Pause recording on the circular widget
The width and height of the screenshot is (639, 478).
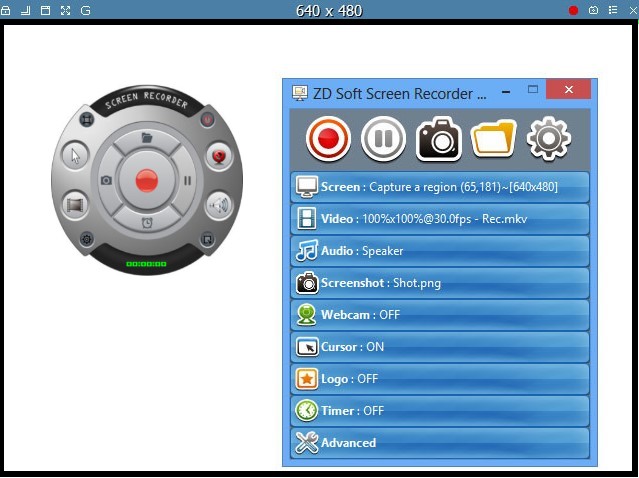point(187,181)
